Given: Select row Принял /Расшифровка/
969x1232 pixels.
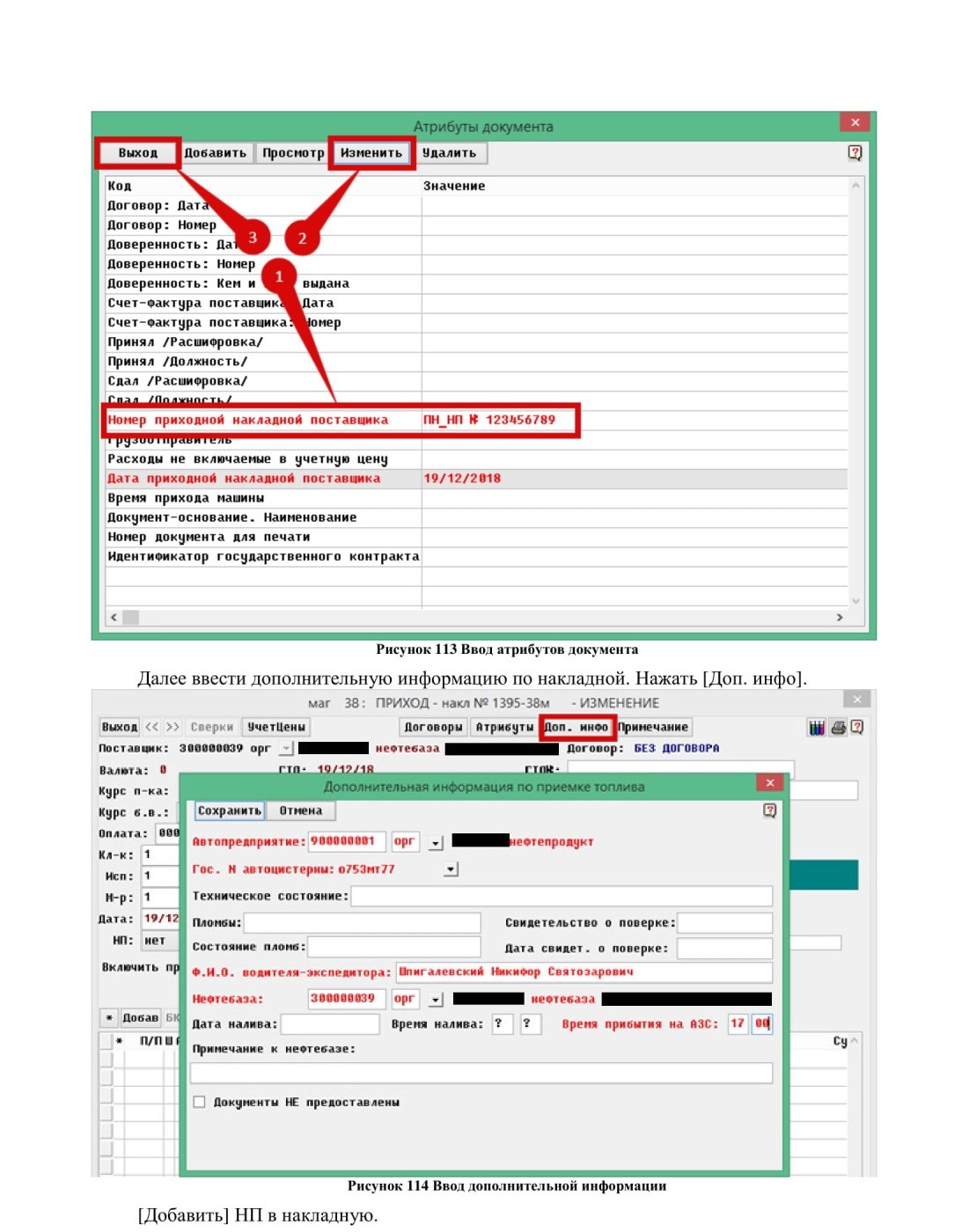Looking at the screenshot, I should point(476,342).
